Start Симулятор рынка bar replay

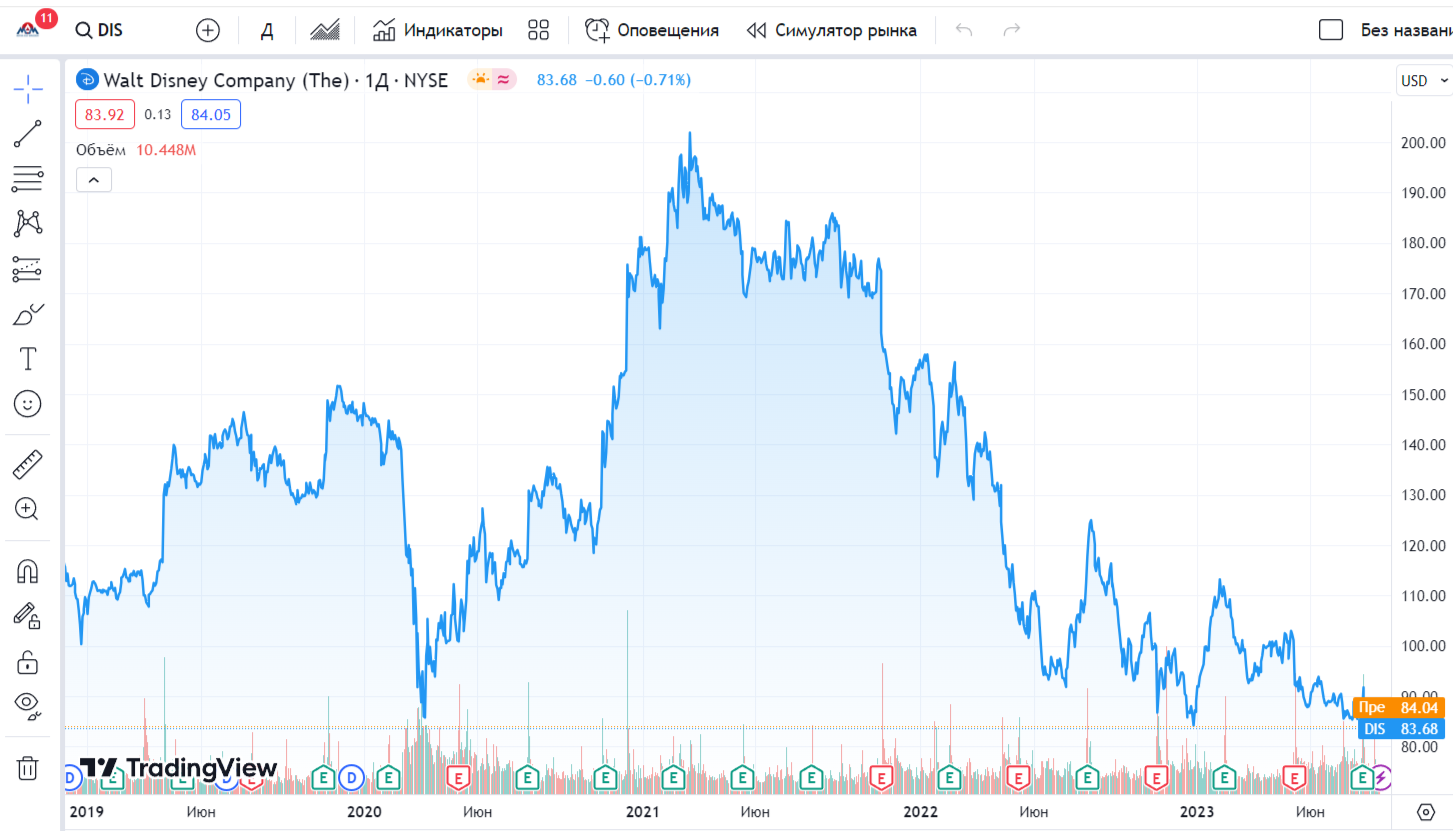832,30
